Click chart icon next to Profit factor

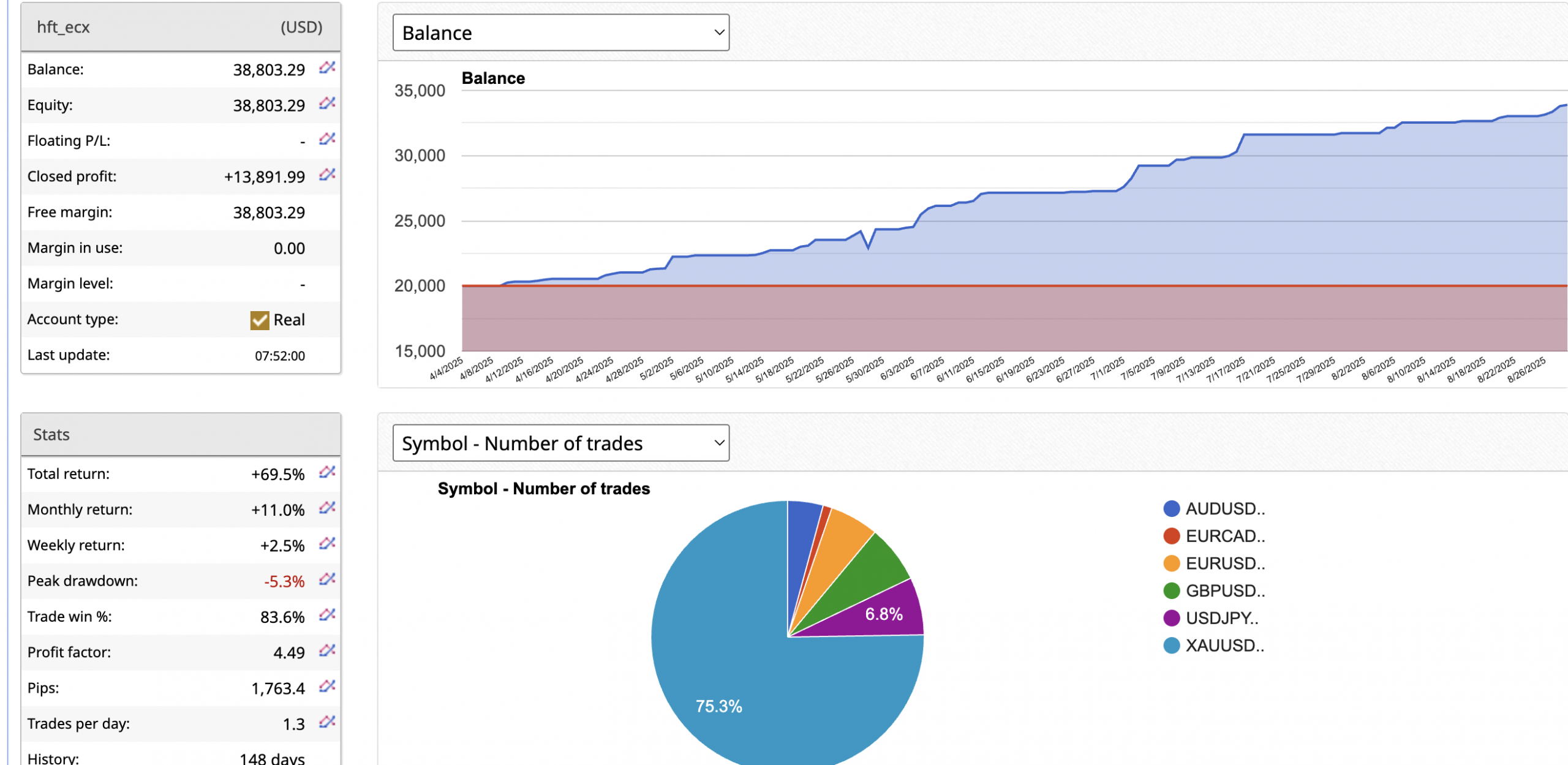tap(327, 650)
